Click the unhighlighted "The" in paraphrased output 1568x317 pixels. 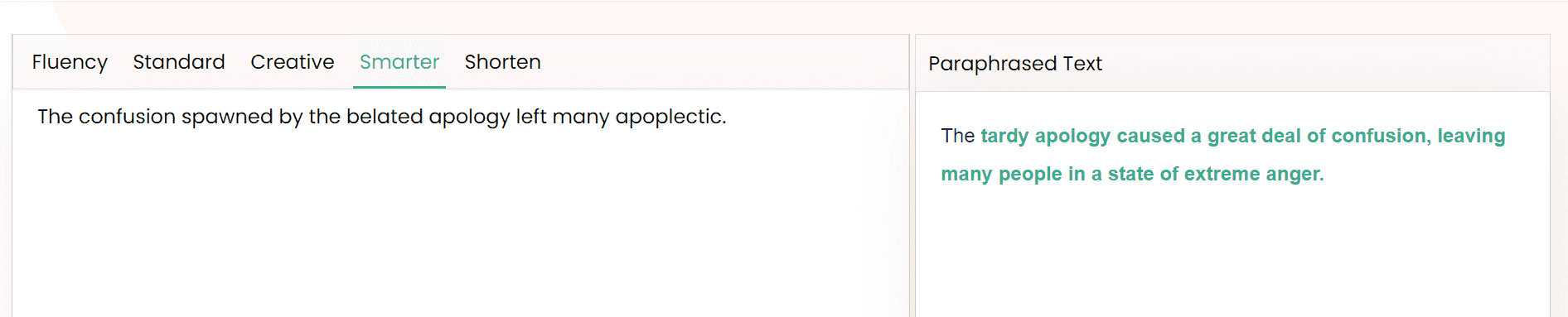[x=957, y=136]
